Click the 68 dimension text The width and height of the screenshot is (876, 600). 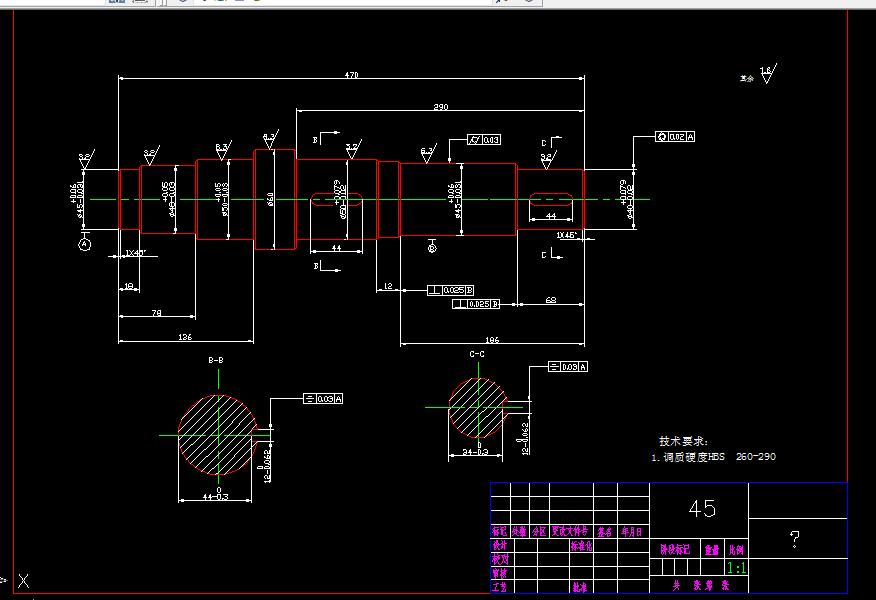click(551, 300)
